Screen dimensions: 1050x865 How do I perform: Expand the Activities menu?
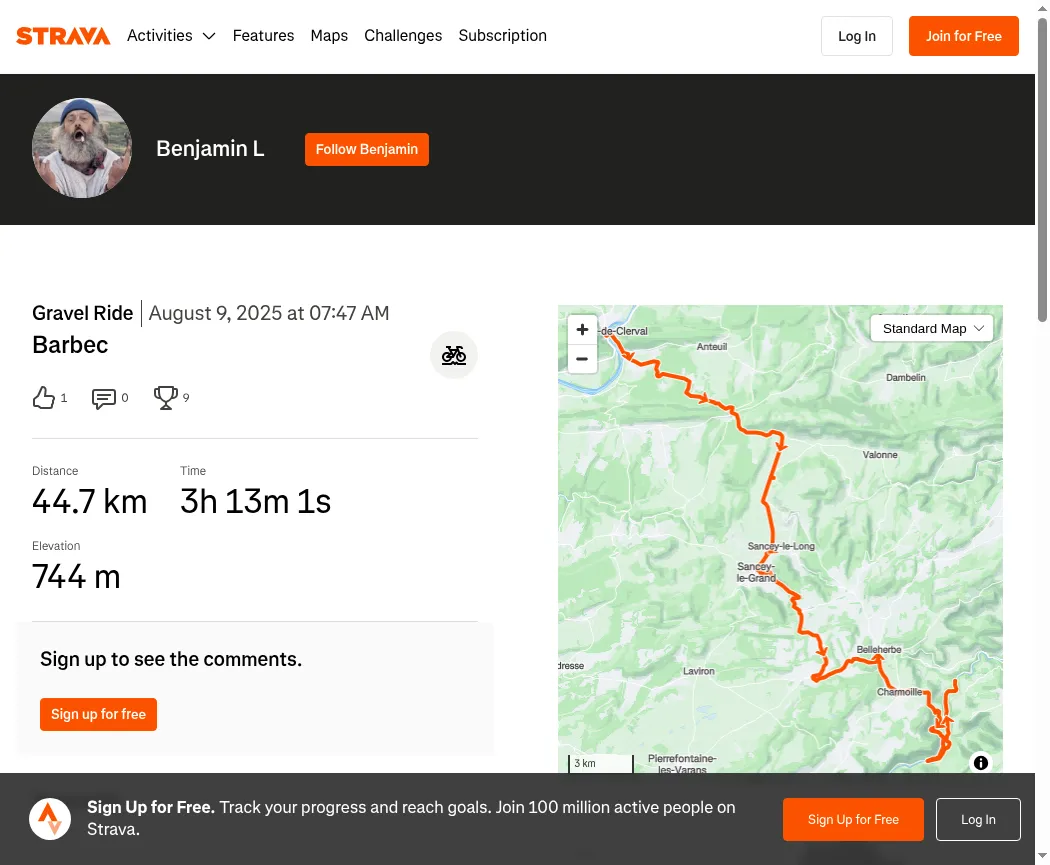[x=171, y=35]
